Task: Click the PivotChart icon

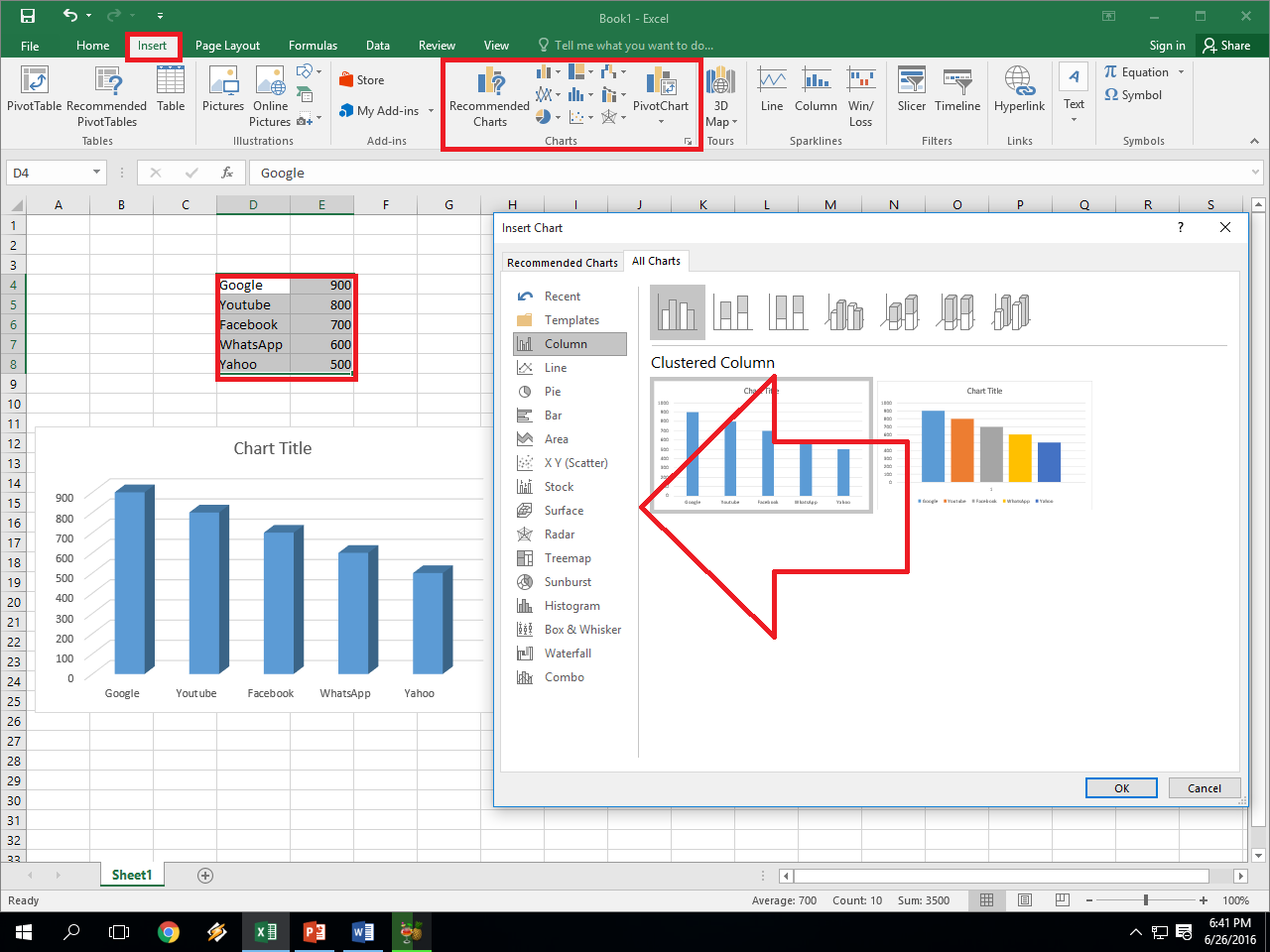Action: (661, 97)
